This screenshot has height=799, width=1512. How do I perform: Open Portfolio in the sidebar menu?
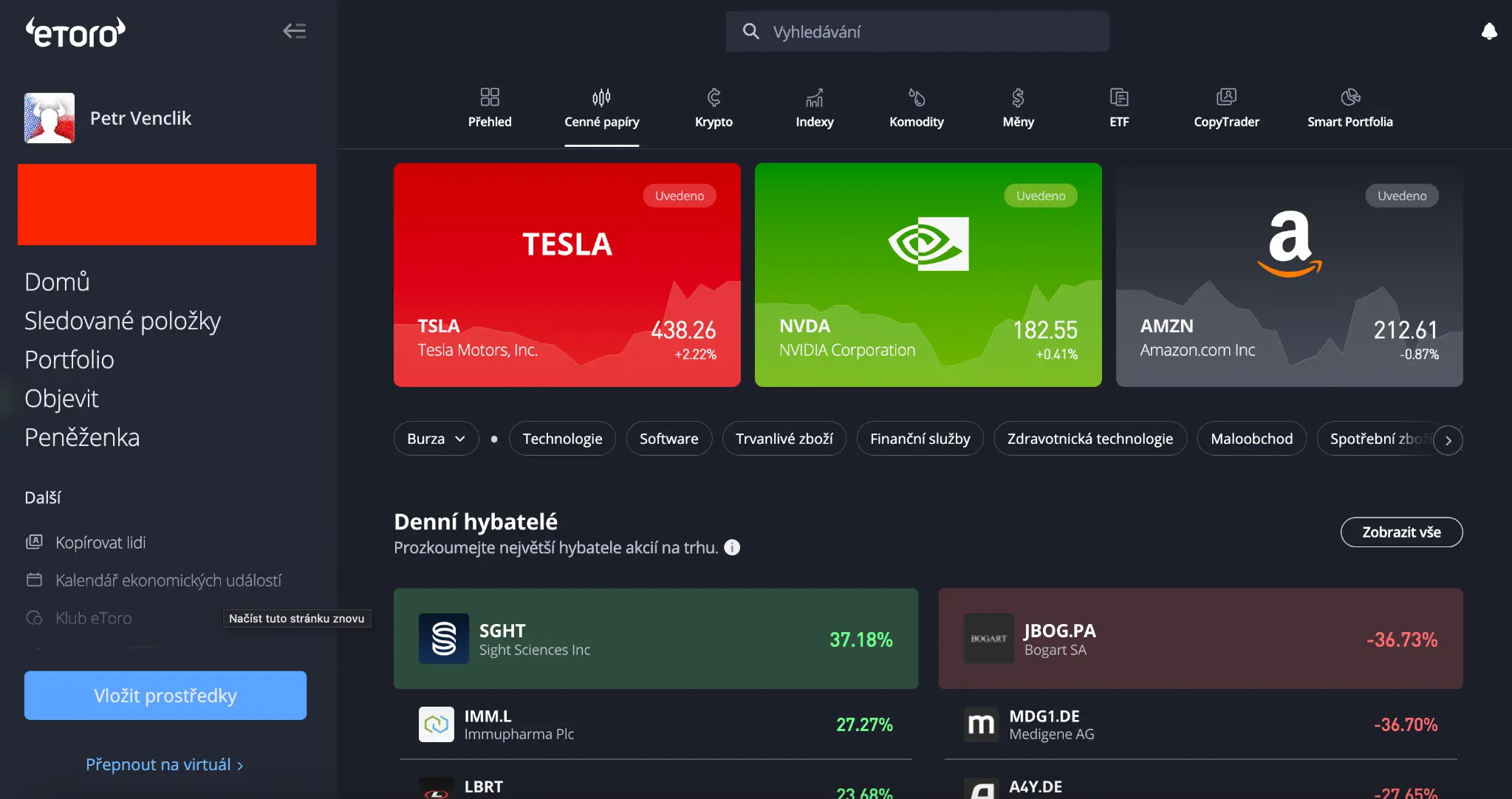coord(69,360)
